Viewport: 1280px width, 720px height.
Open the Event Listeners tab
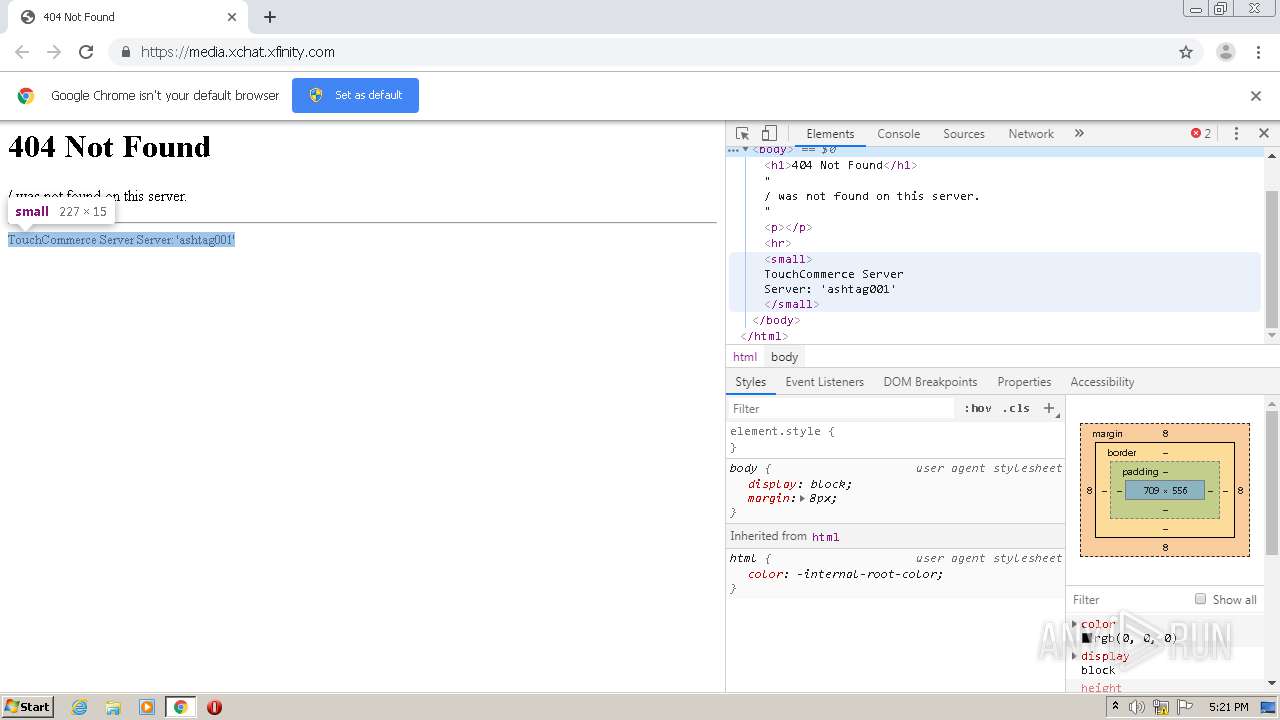(x=824, y=382)
